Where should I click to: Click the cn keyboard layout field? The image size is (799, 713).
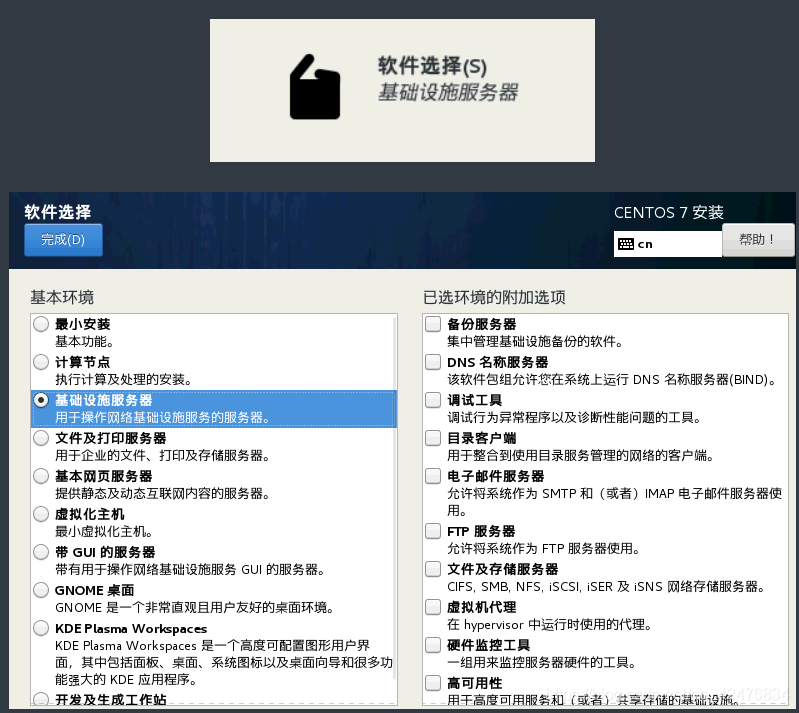[x=675, y=243]
